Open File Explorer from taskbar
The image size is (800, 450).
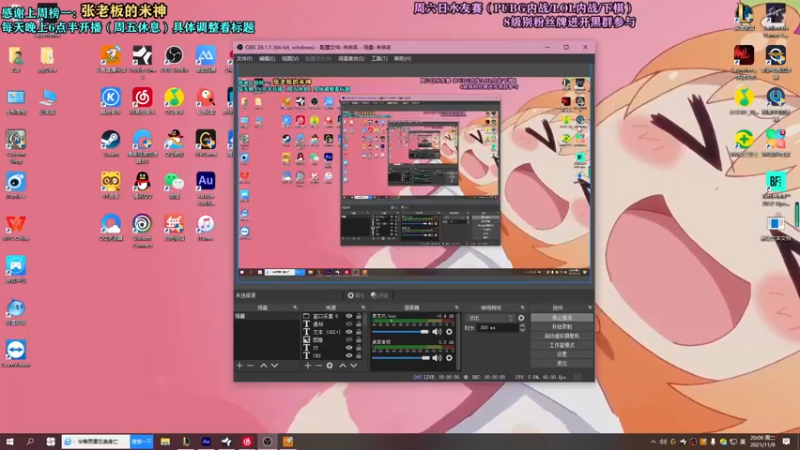pos(165,442)
